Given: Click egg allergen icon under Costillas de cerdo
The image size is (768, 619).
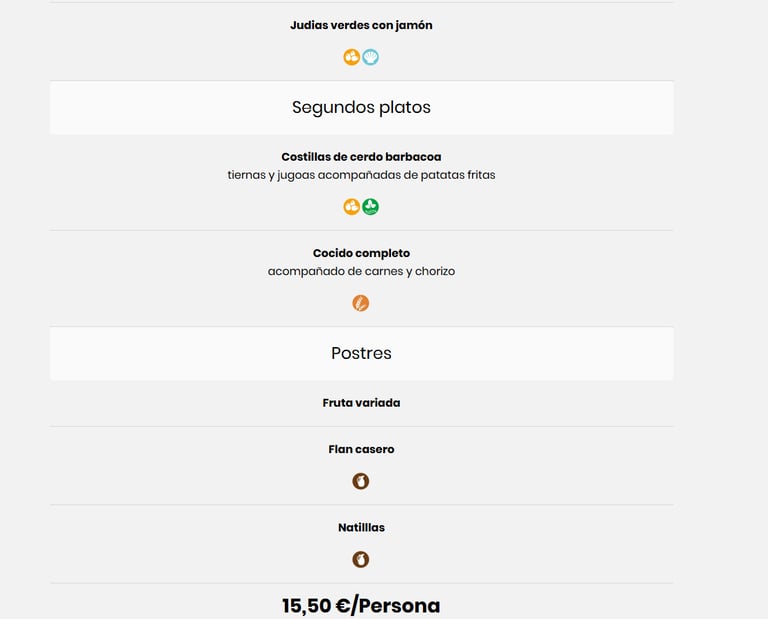Looking at the screenshot, I should click(x=352, y=207).
